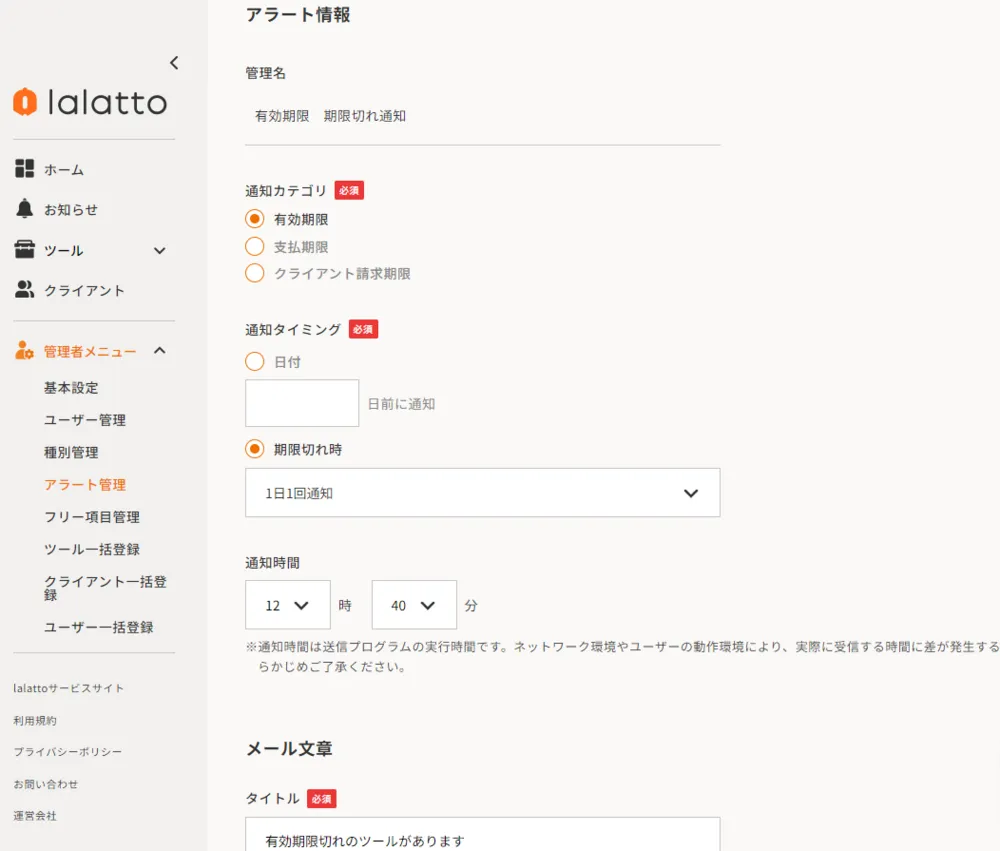Click the アラート情報 heading
Viewport: 1000px width, 851px height.
tap(298, 15)
